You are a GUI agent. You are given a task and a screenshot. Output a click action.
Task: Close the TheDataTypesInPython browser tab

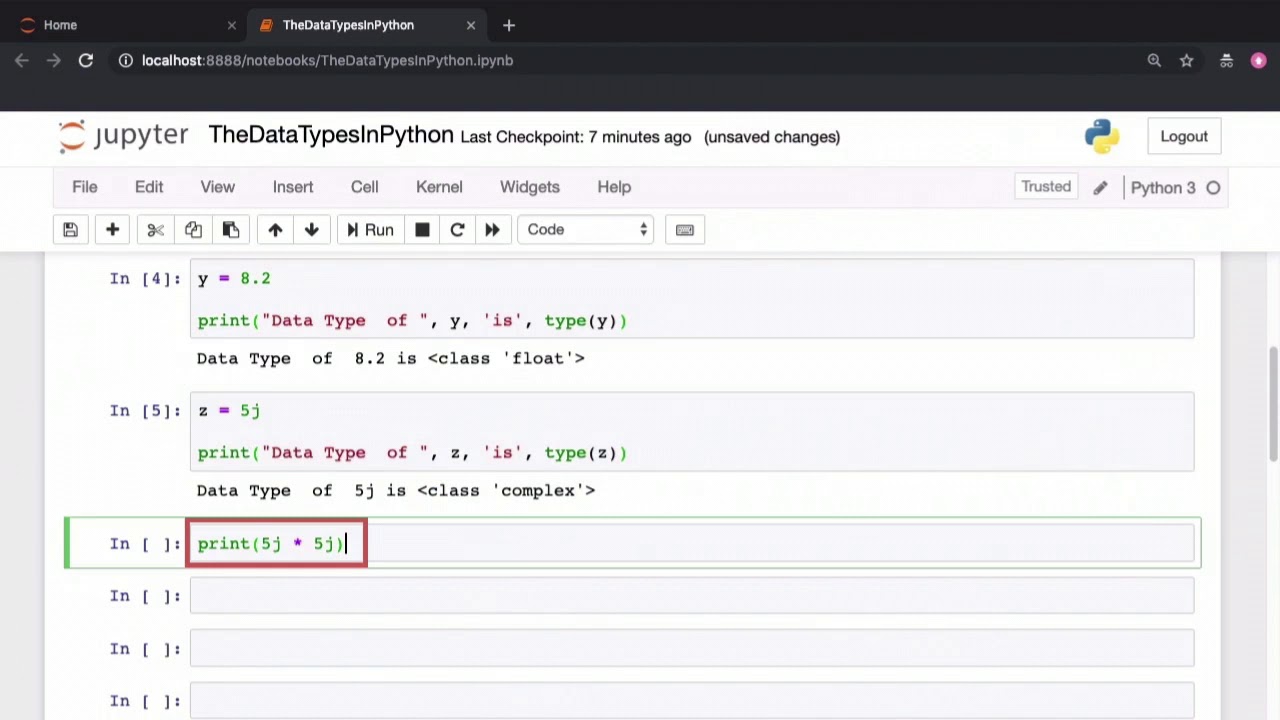(471, 25)
